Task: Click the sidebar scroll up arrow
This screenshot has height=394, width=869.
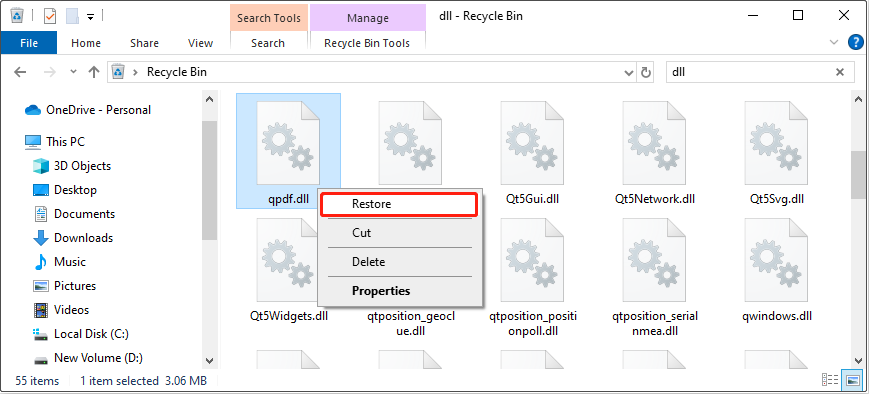Action: tap(209, 99)
